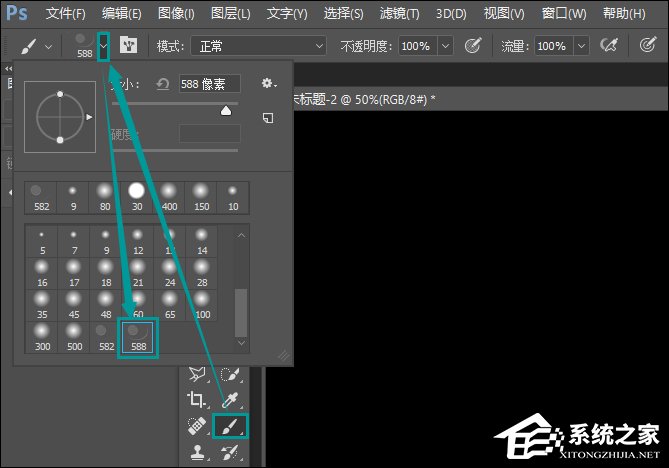Select the History Brush tool
669x468 pixels.
tap(230, 452)
